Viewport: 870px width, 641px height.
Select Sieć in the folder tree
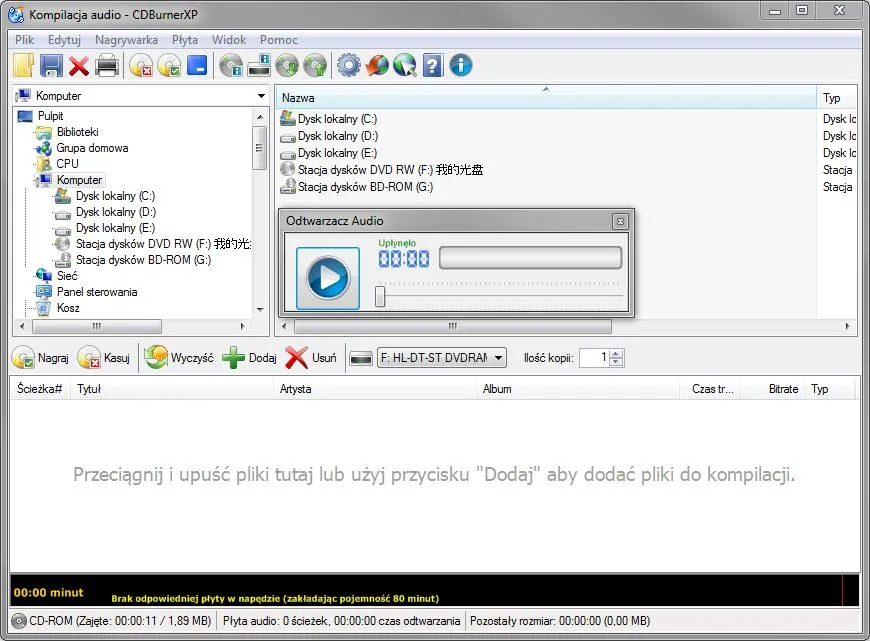pos(67,276)
